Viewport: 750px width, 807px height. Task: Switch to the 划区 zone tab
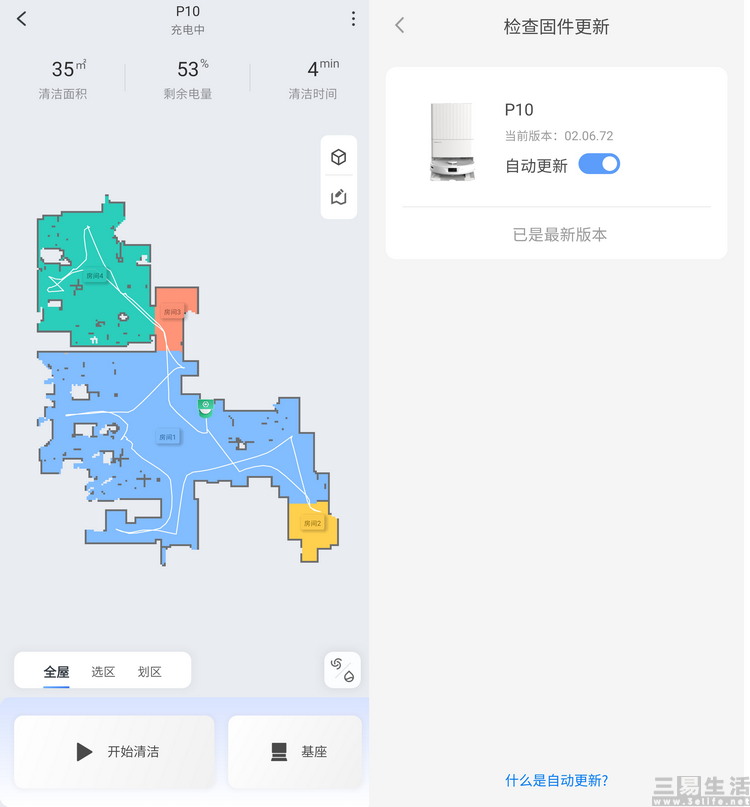(149, 672)
